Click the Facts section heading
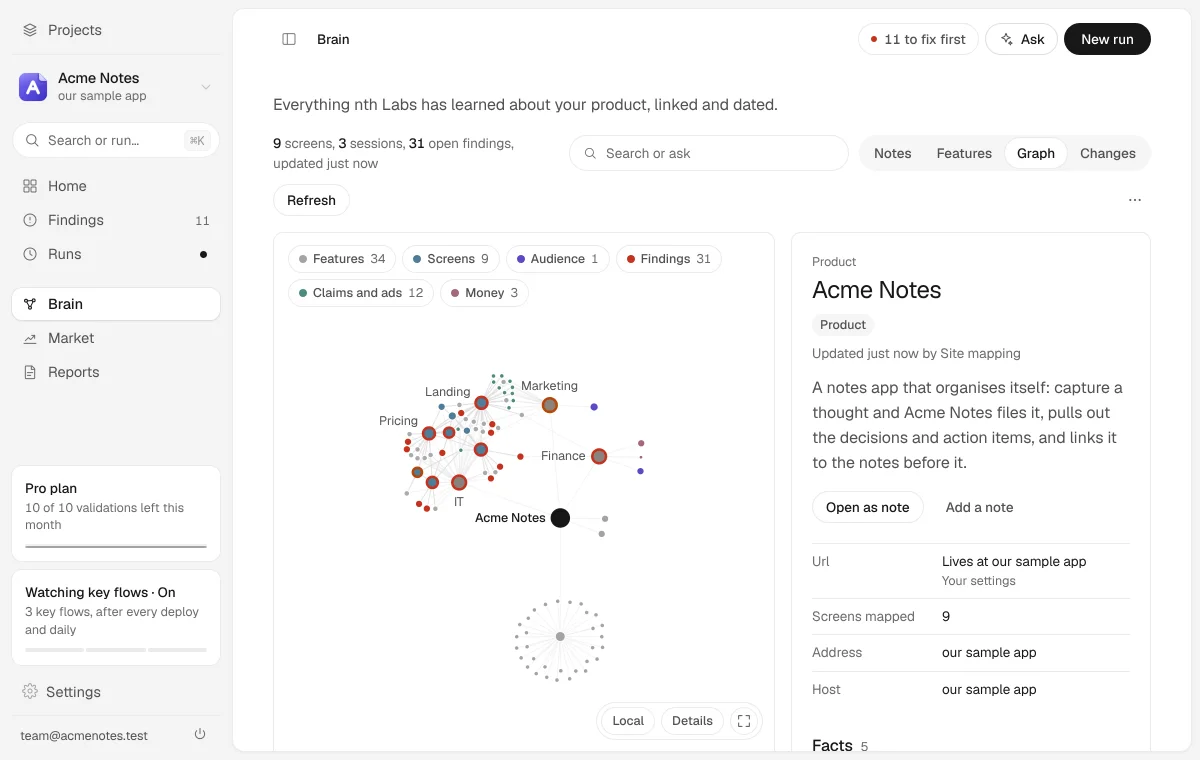 coord(832,745)
